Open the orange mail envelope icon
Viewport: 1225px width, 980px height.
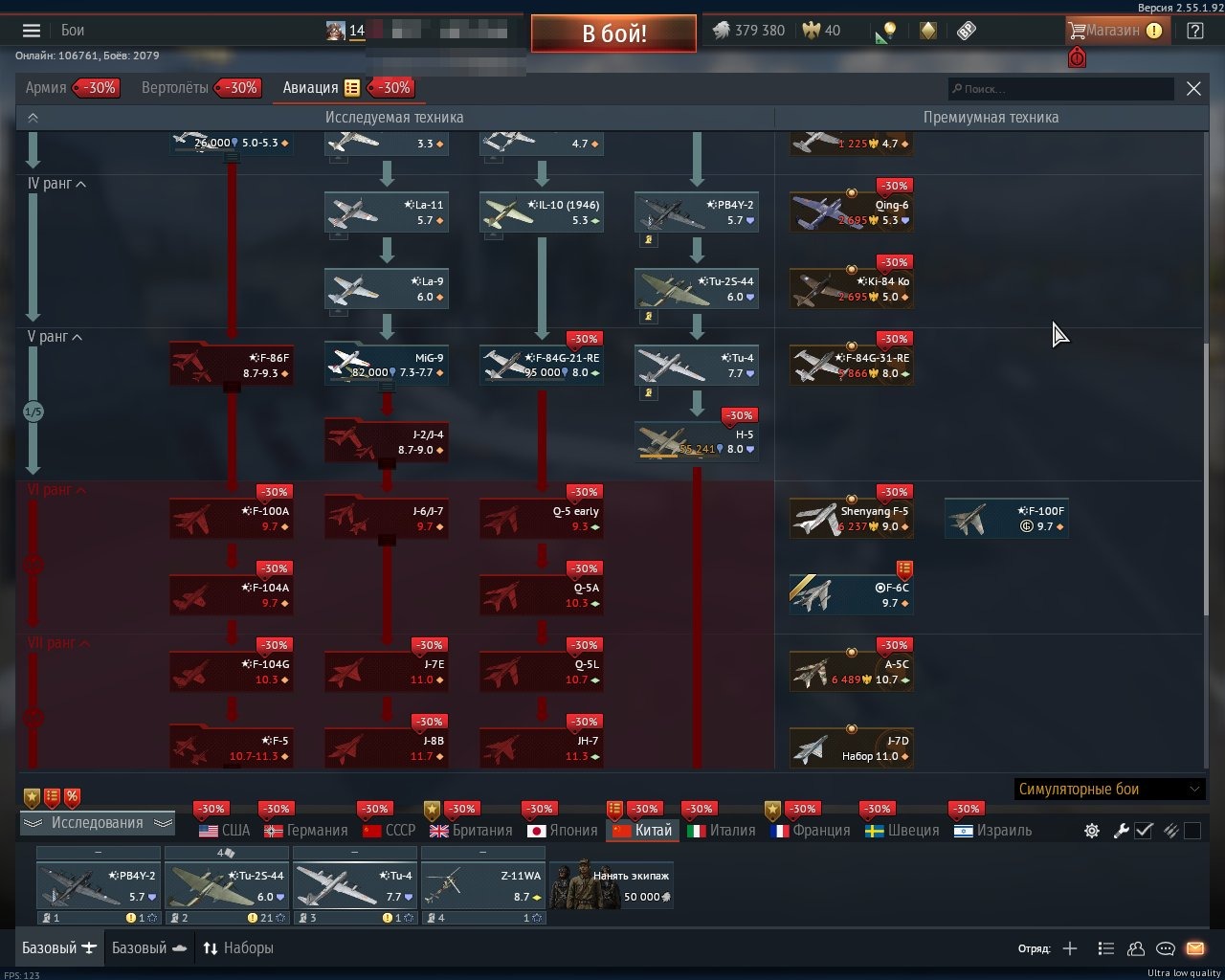tap(1195, 948)
